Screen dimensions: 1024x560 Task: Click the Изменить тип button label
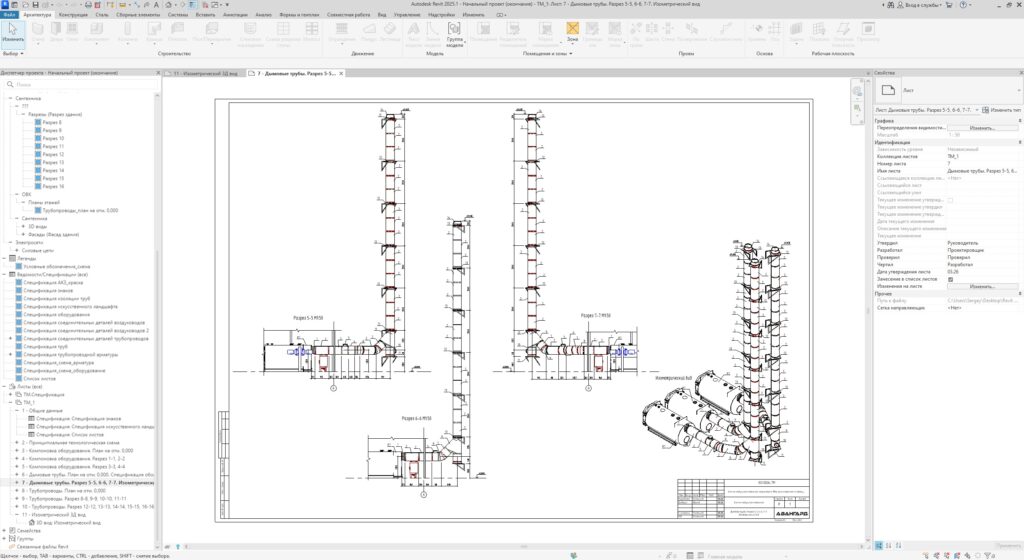click(x=1005, y=110)
